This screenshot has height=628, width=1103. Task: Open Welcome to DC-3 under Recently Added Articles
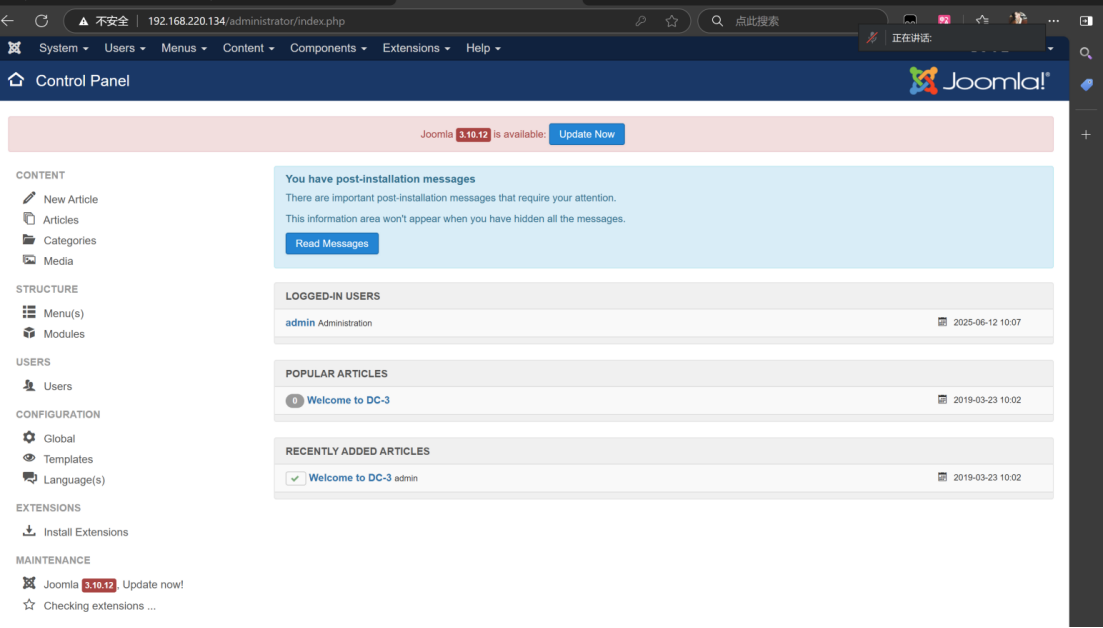(350, 478)
